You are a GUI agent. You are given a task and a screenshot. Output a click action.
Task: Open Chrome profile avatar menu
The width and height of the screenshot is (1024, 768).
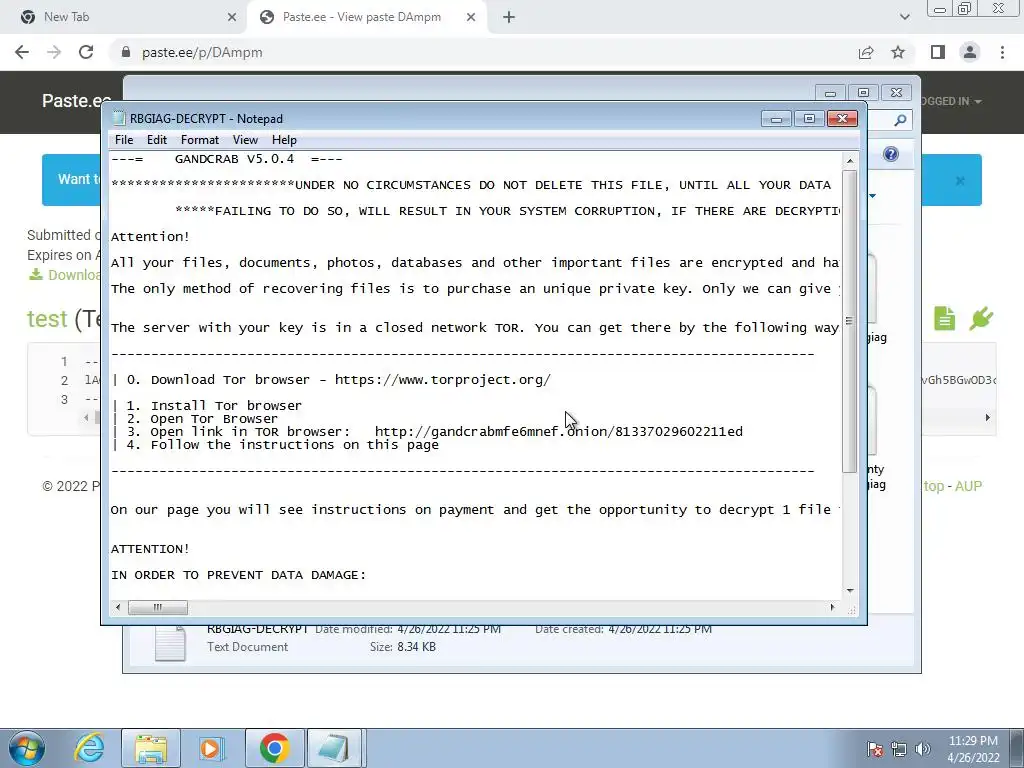(970, 52)
